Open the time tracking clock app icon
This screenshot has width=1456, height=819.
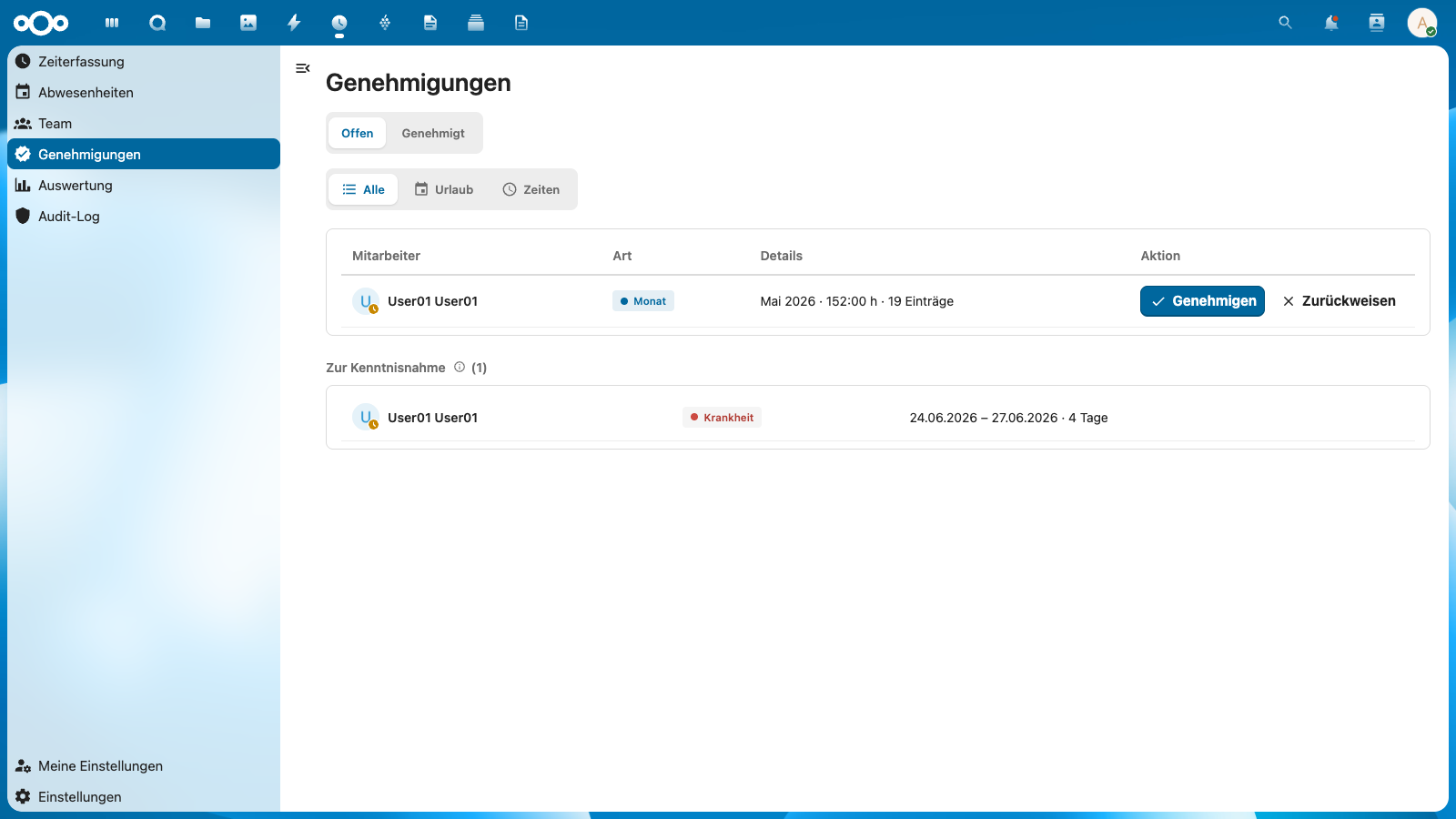click(339, 23)
